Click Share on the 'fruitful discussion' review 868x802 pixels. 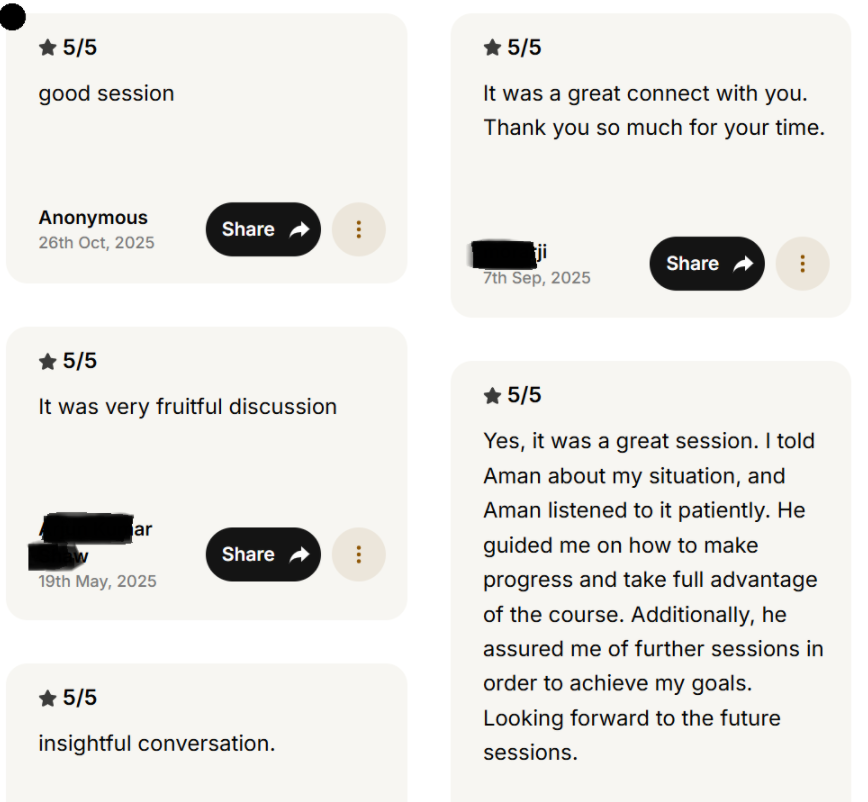click(263, 554)
